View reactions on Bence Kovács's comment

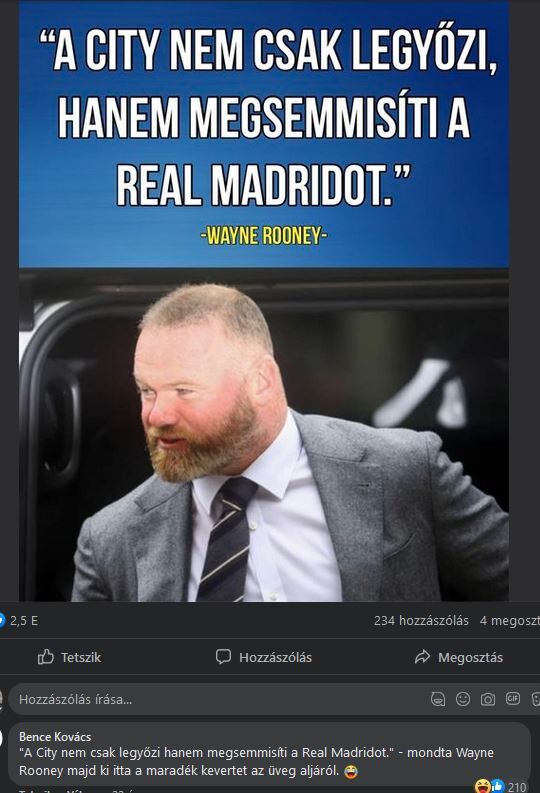(490, 786)
